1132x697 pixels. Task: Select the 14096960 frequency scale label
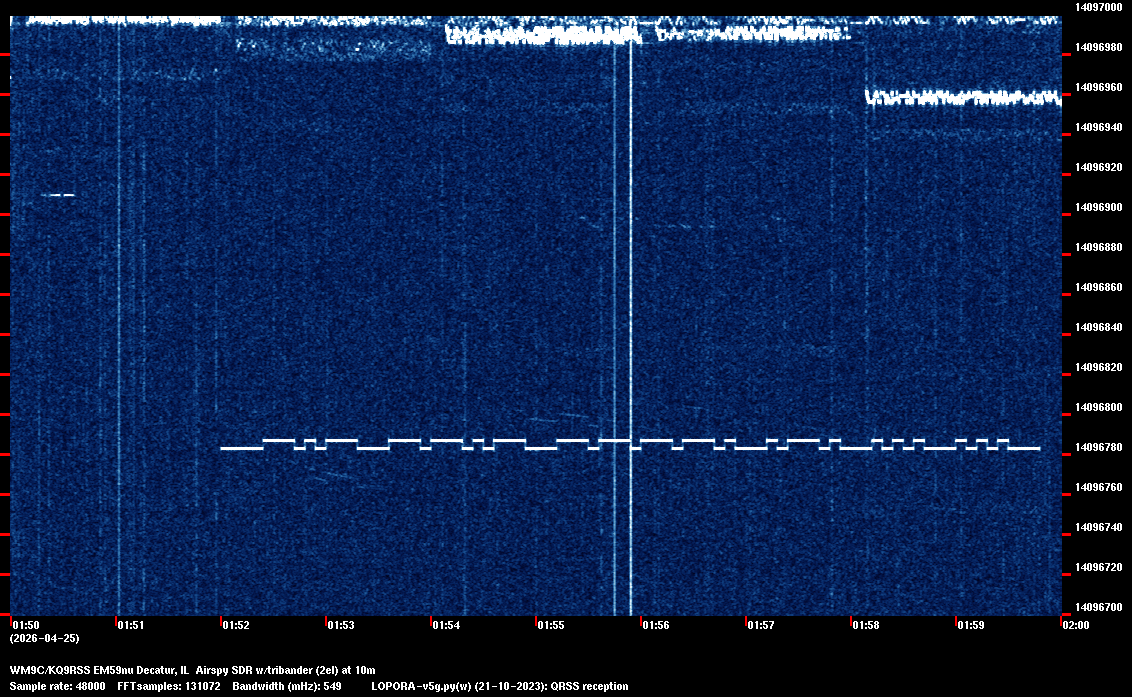coord(1099,87)
